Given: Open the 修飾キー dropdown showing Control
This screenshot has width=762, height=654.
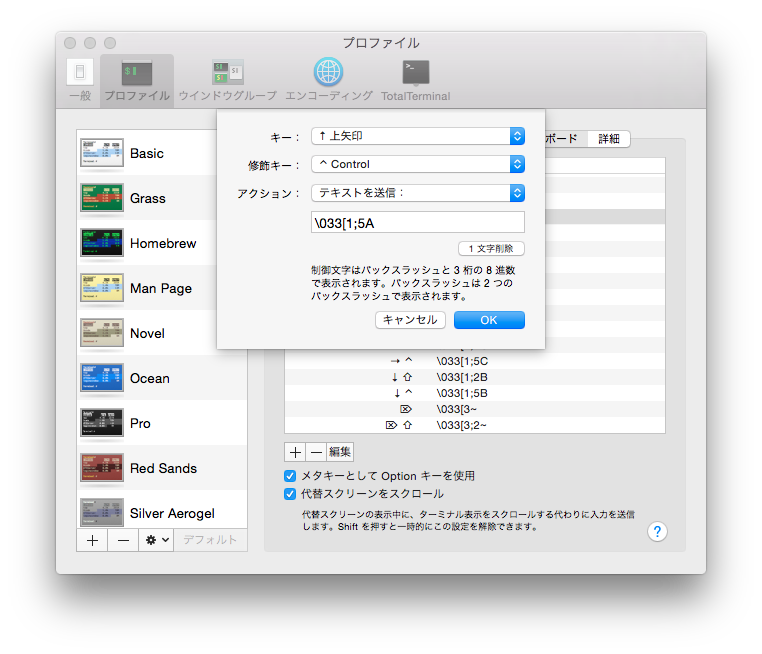Looking at the screenshot, I should [x=418, y=164].
